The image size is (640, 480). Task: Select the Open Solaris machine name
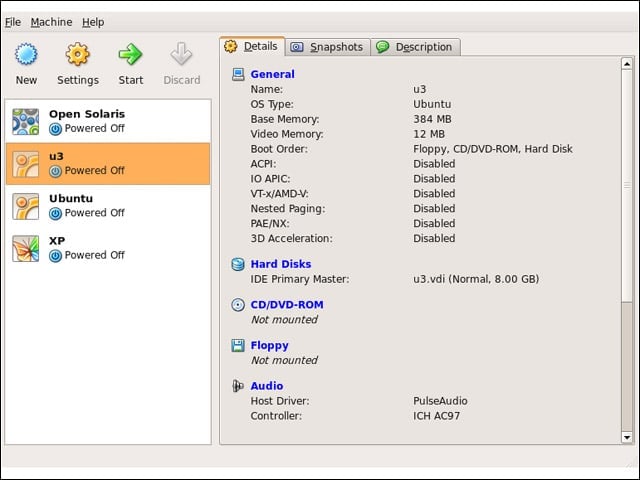[87, 114]
